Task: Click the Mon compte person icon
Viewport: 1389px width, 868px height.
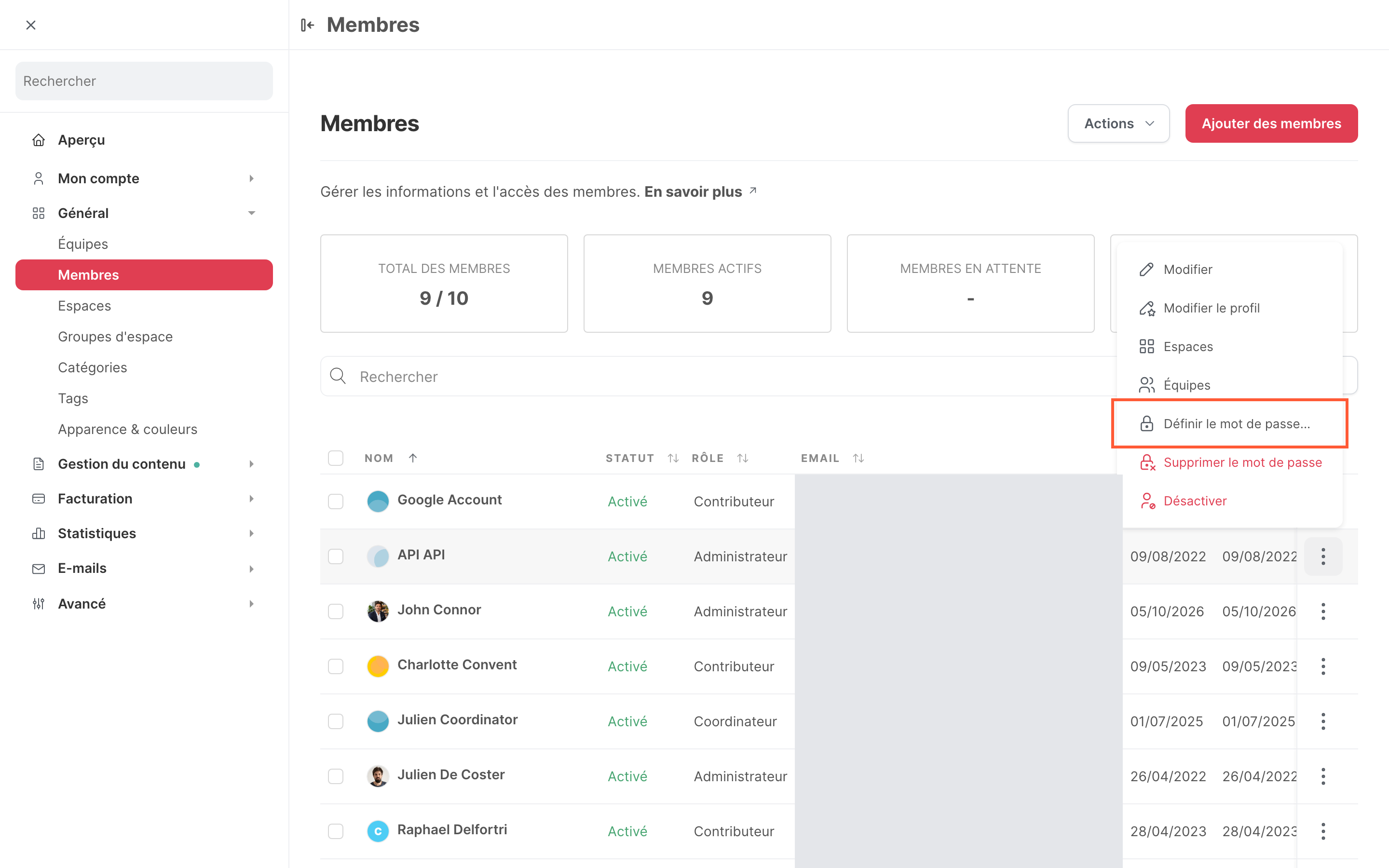Action: pos(39,178)
